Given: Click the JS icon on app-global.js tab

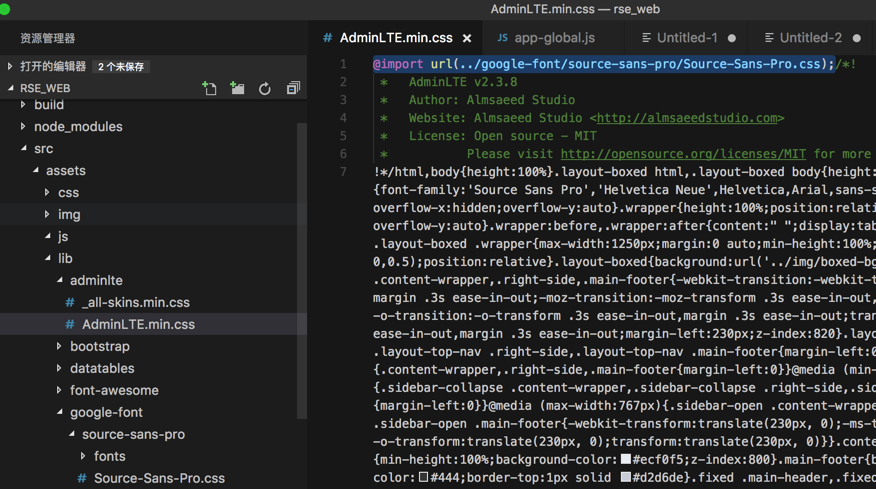Looking at the screenshot, I should coord(502,37).
